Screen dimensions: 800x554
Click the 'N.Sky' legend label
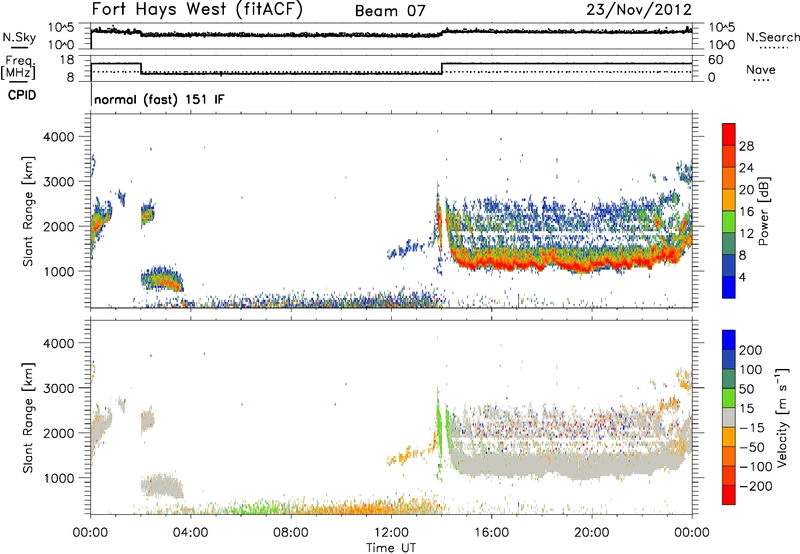[x=19, y=37]
